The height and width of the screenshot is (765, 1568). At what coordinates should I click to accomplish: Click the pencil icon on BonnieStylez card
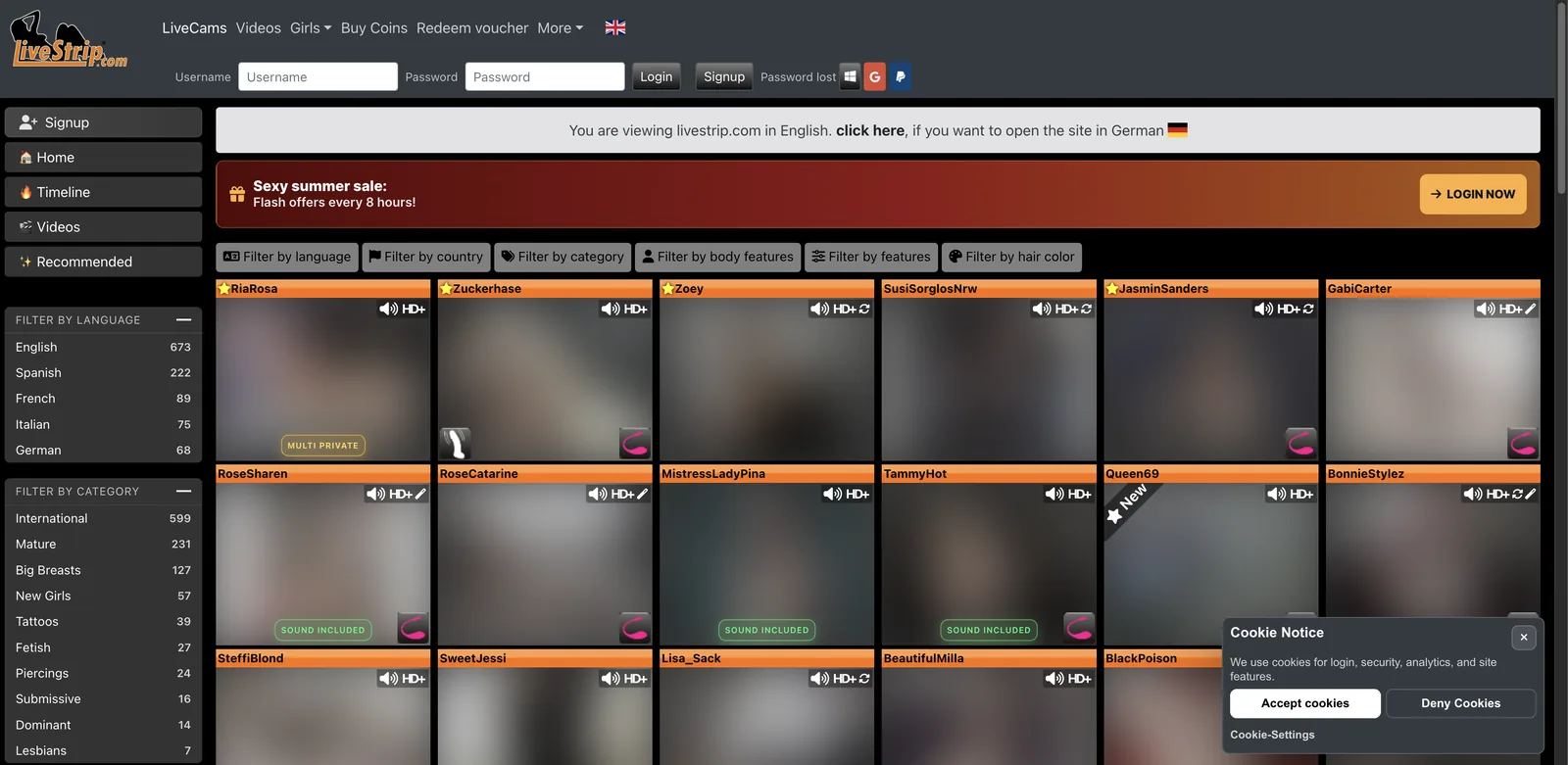click(x=1531, y=494)
